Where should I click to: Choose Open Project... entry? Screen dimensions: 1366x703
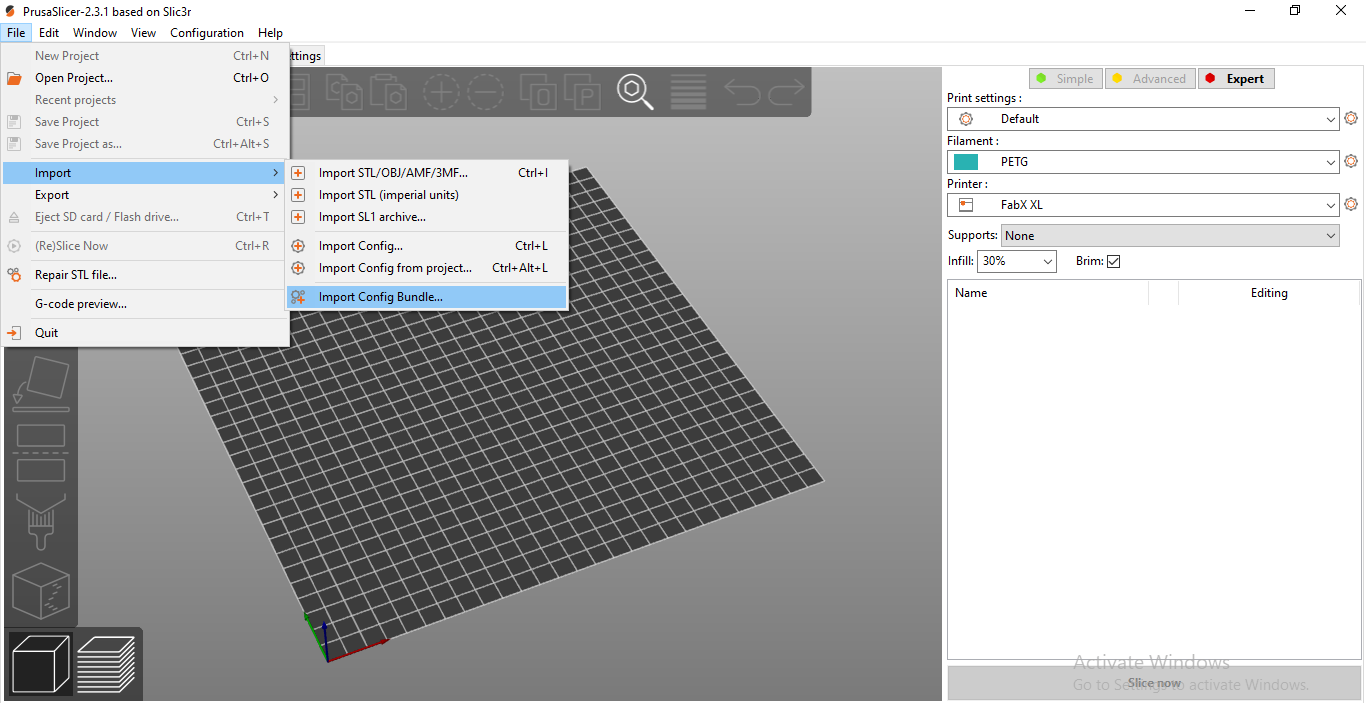click(x=146, y=78)
